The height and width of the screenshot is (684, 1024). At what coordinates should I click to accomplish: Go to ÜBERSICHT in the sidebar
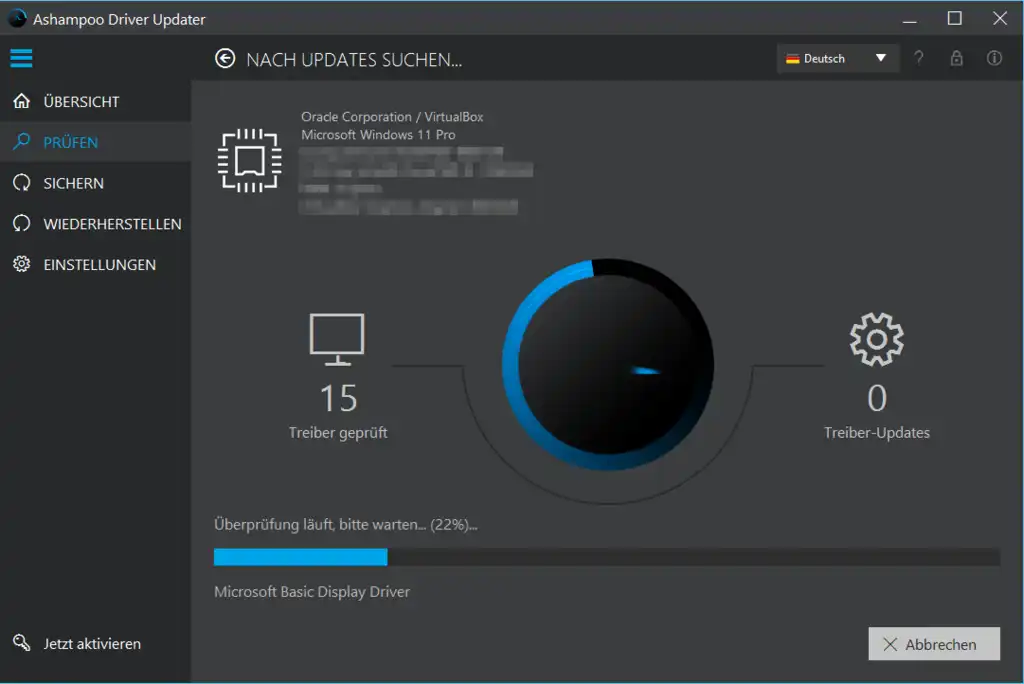click(x=95, y=101)
